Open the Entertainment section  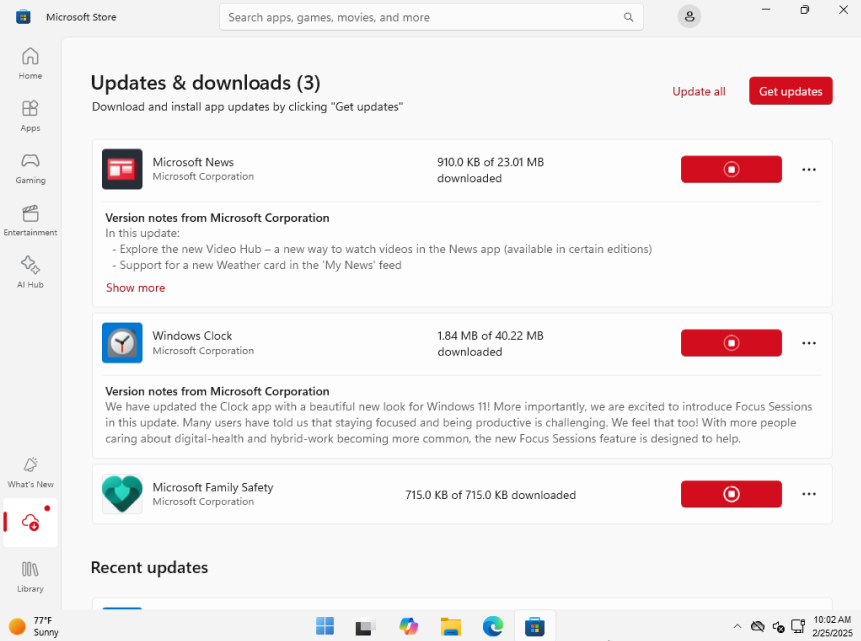coord(30,220)
